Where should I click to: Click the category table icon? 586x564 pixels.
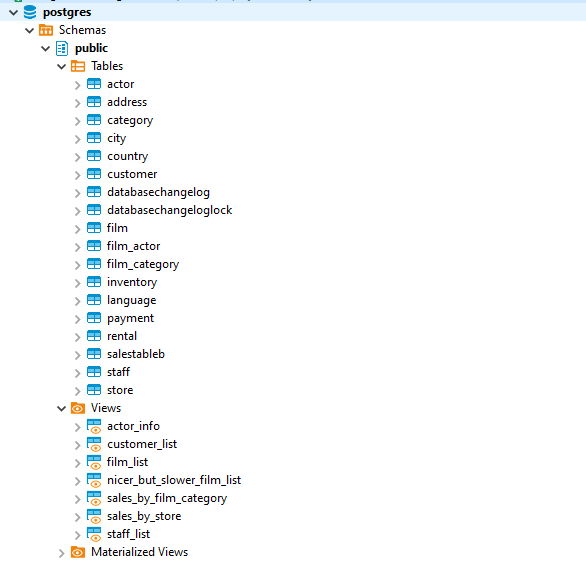(x=94, y=120)
